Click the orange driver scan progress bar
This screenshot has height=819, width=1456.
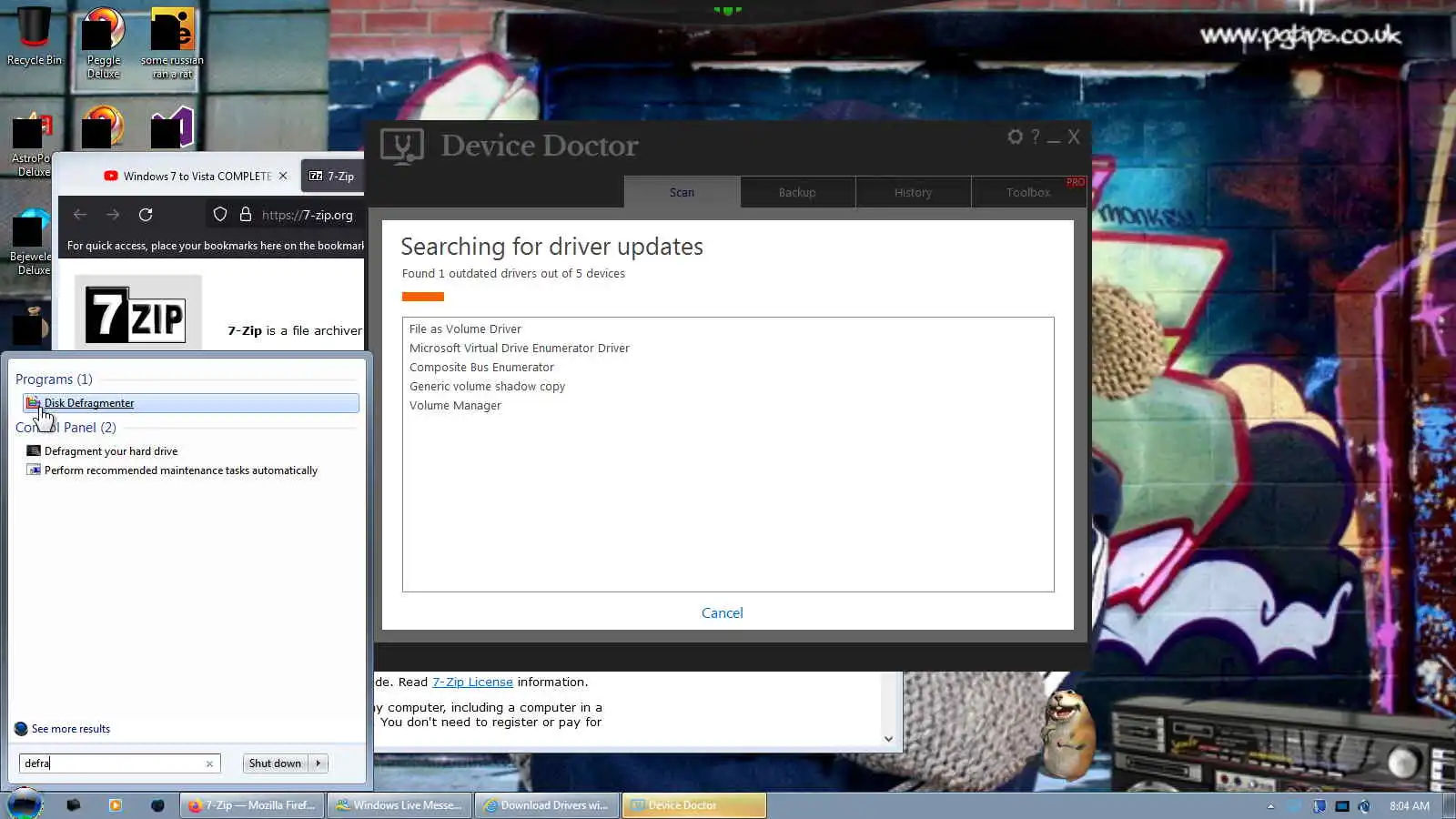pyautogui.click(x=423, y=297)
